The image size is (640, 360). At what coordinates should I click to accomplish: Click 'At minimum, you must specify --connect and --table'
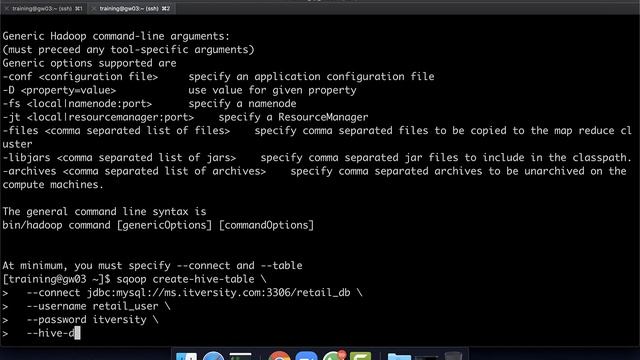pos(152,265)
